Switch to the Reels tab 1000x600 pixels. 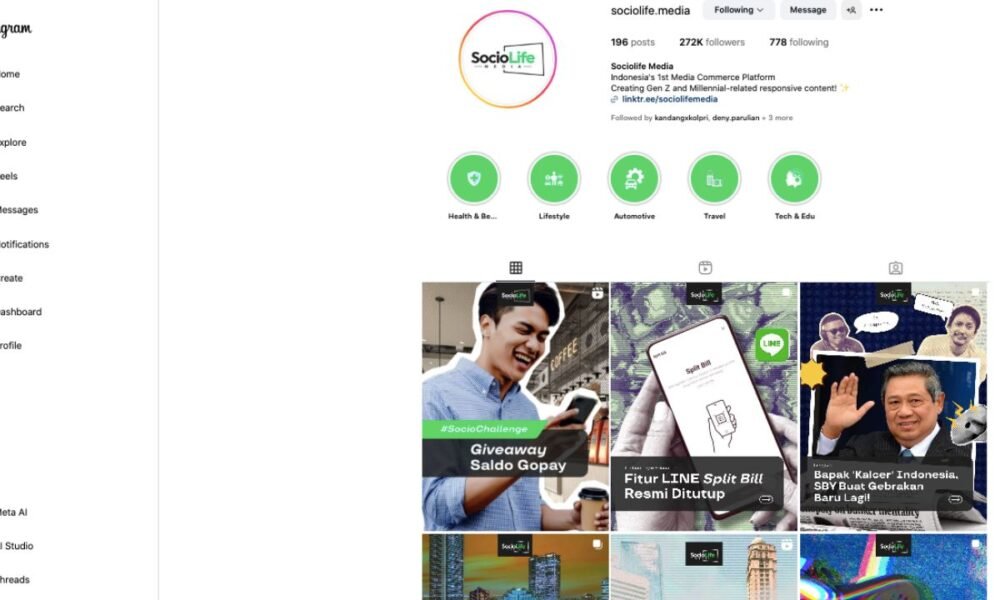tap(705, 268)
